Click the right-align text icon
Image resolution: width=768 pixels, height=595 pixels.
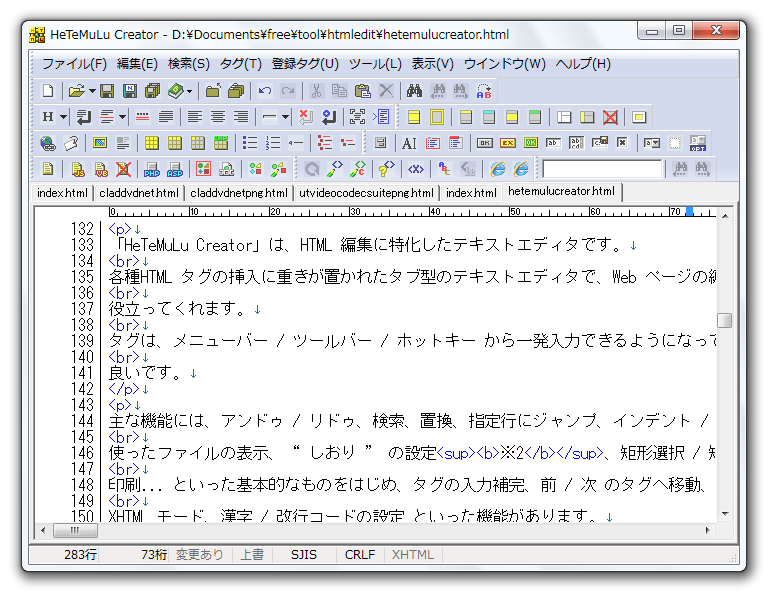pos(241,117)
